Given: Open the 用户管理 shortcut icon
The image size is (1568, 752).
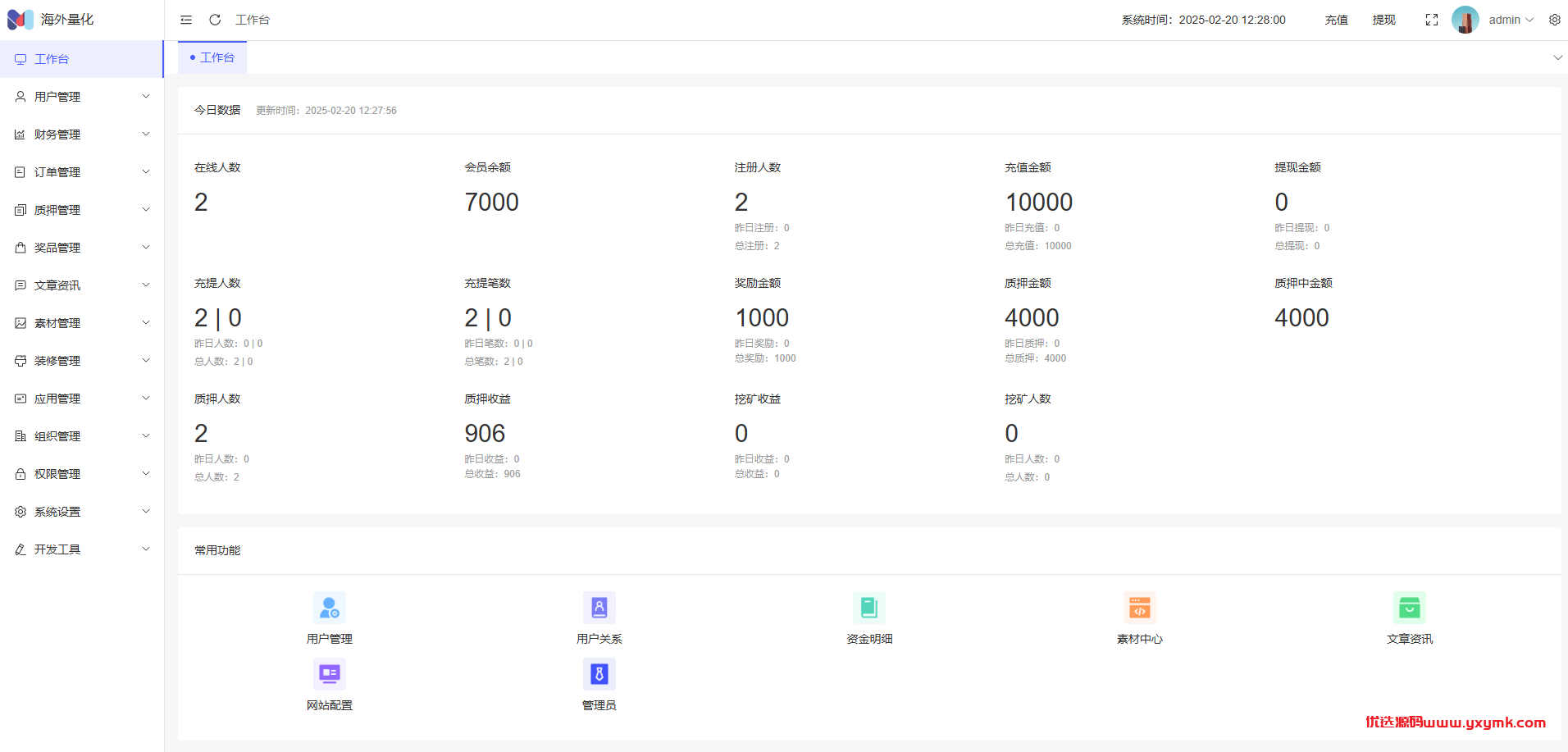Looking at the screenshot, I should coord(330,608).
